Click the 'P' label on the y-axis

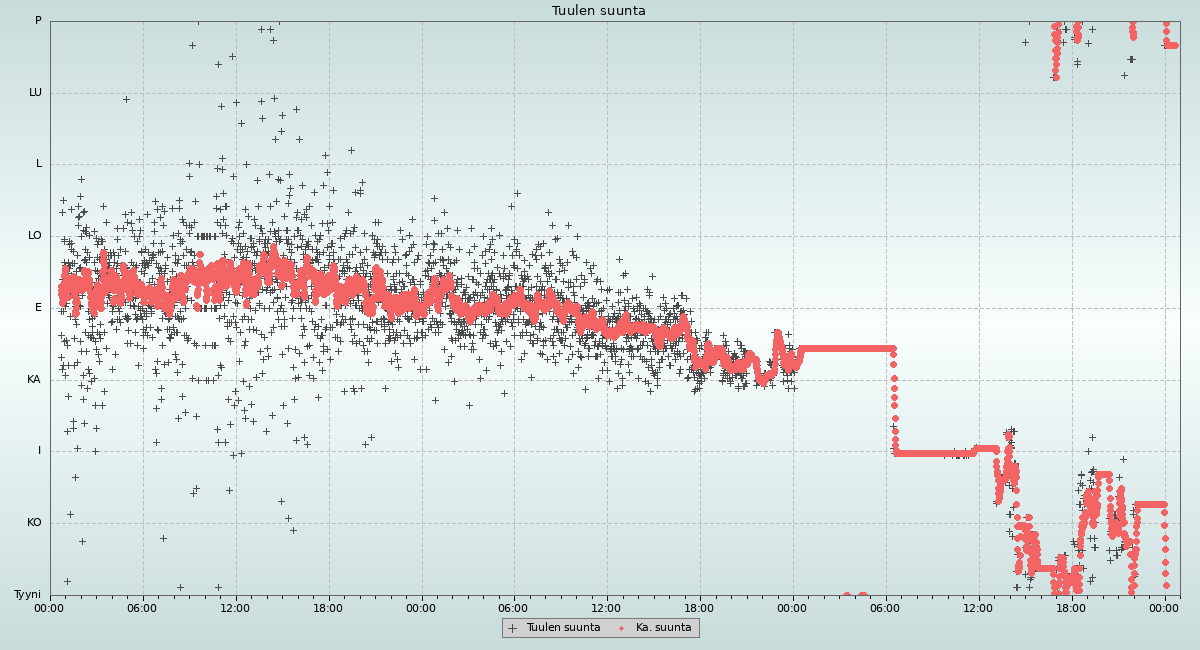[x=38, y=21]
